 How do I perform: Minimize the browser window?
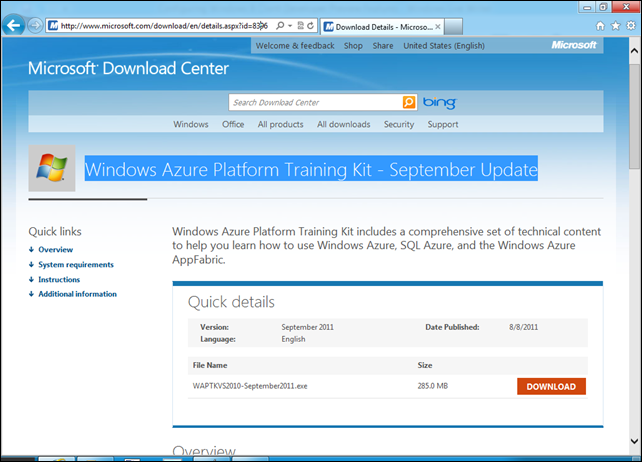pos(587,7)
